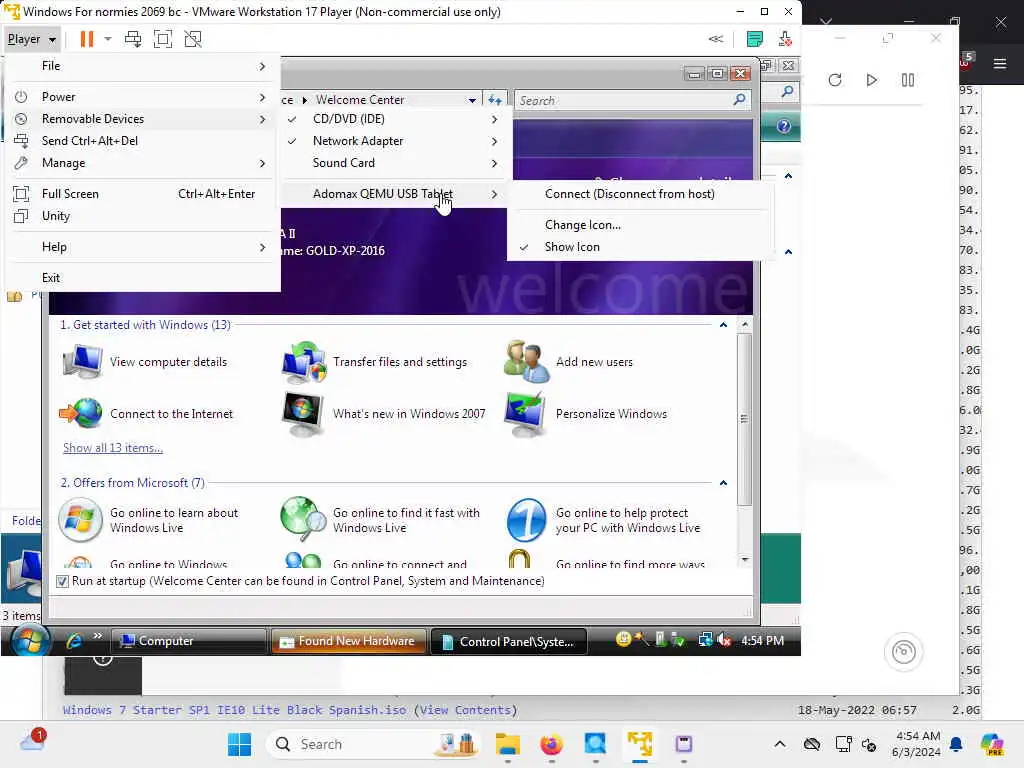
Task: Launch Internet Explorer from quick launch
Action: 74,641
